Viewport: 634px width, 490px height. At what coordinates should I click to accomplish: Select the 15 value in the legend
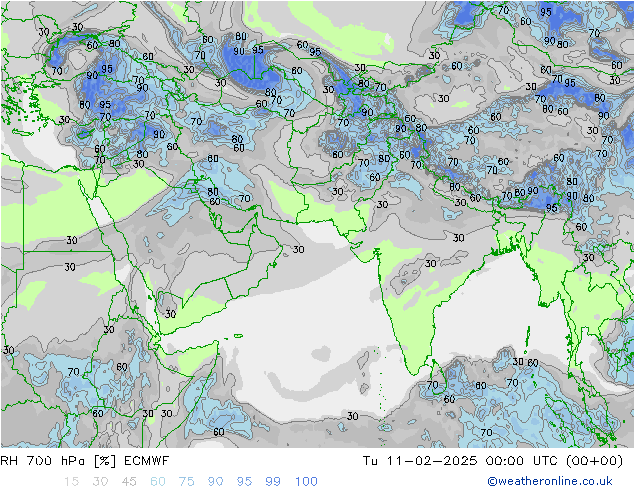[71, 482]
